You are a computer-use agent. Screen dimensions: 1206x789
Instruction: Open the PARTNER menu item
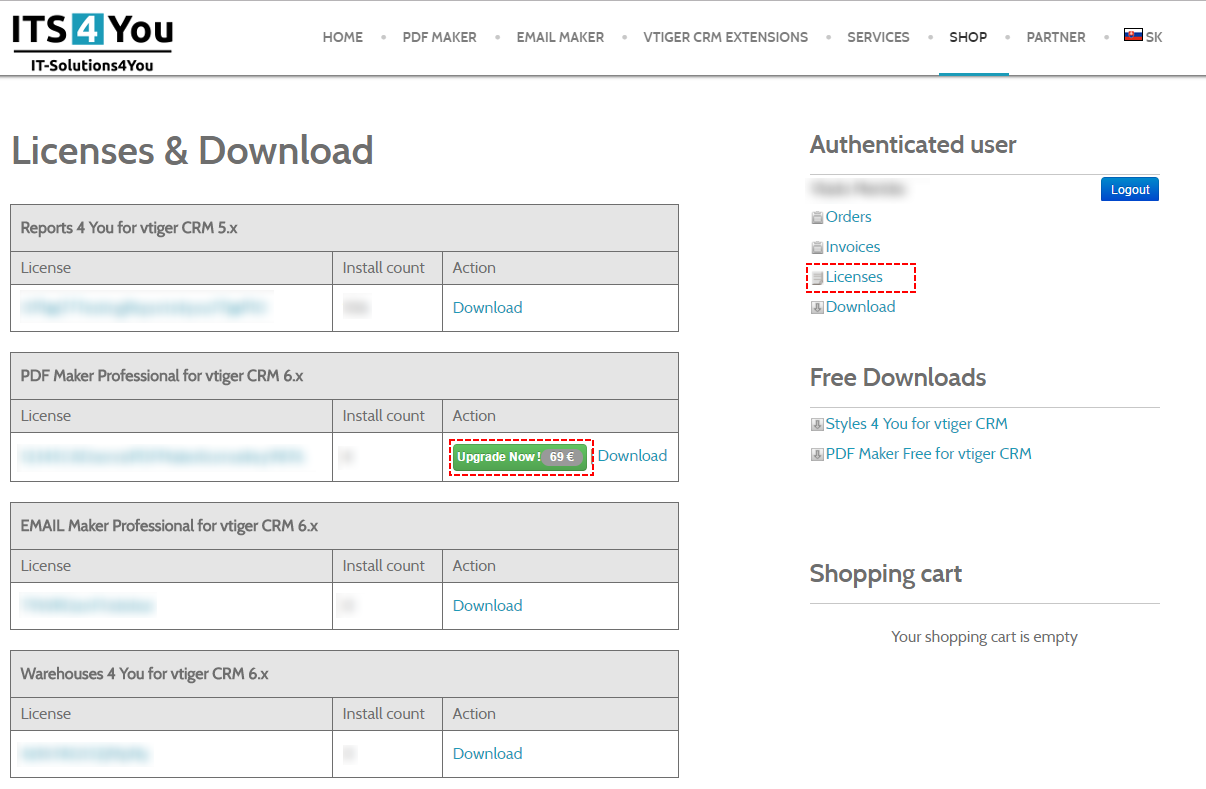(1056, 37)
